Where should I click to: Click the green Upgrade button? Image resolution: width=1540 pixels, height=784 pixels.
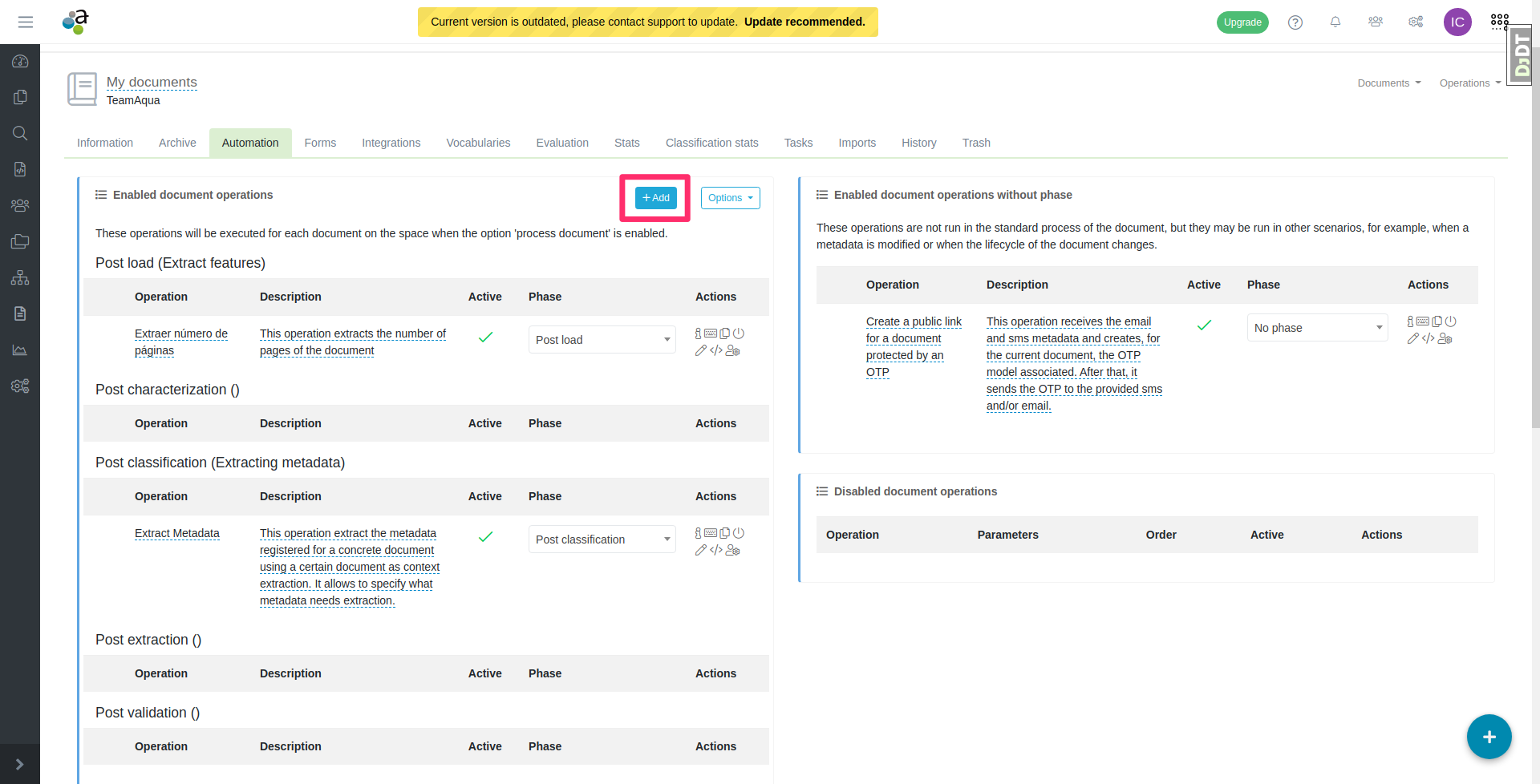1242,22
